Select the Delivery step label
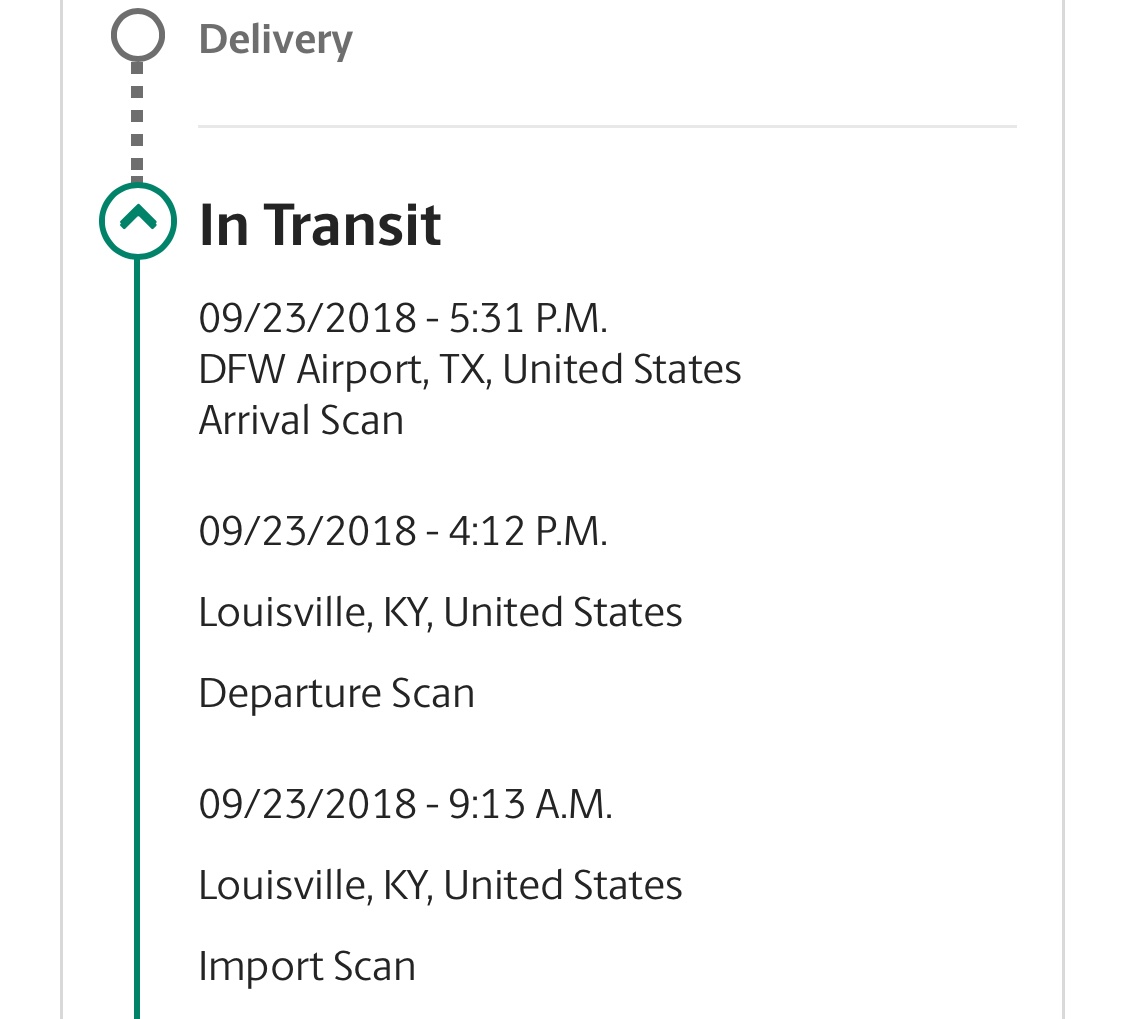1125x1019 pixels. point(276,40)
